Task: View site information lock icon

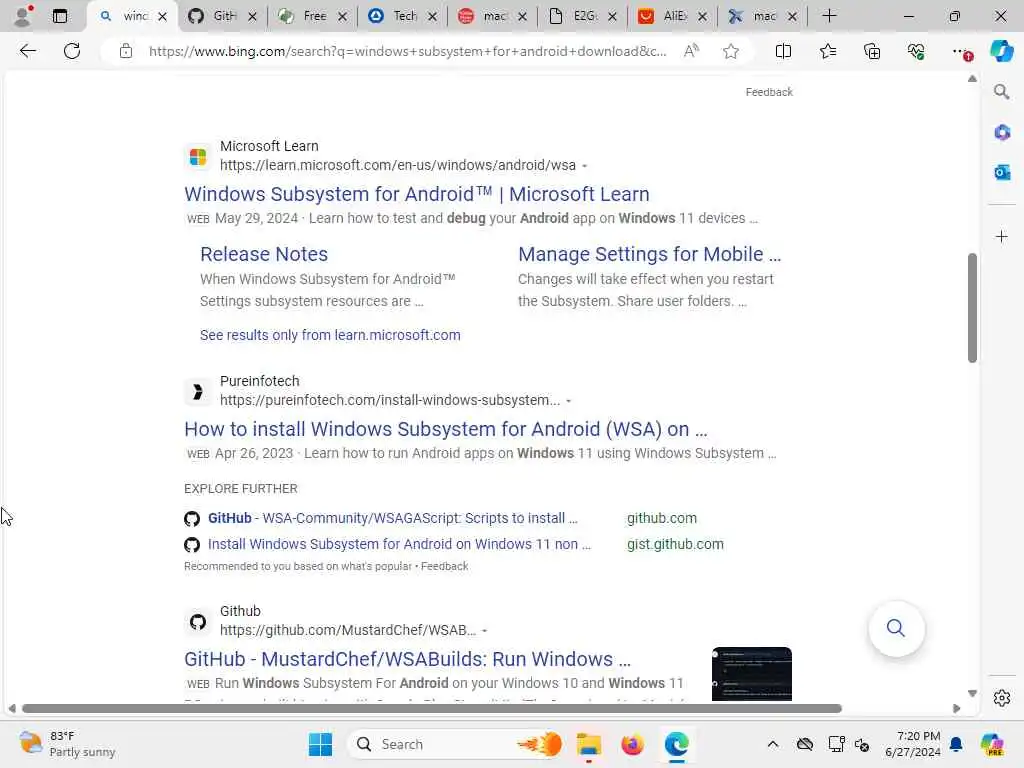Action: coord(126,51)
